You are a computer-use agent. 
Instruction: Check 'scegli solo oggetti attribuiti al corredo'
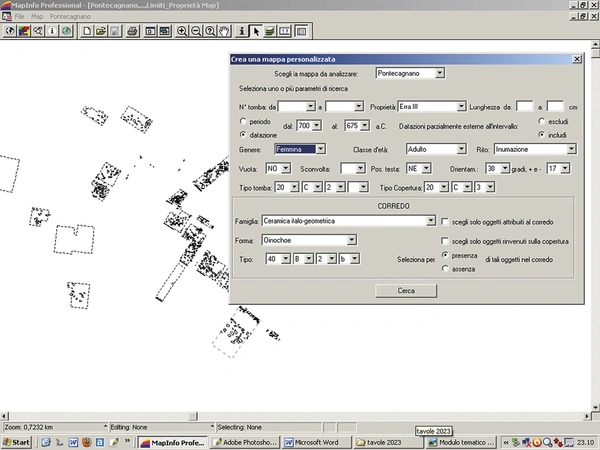point(446,220)
